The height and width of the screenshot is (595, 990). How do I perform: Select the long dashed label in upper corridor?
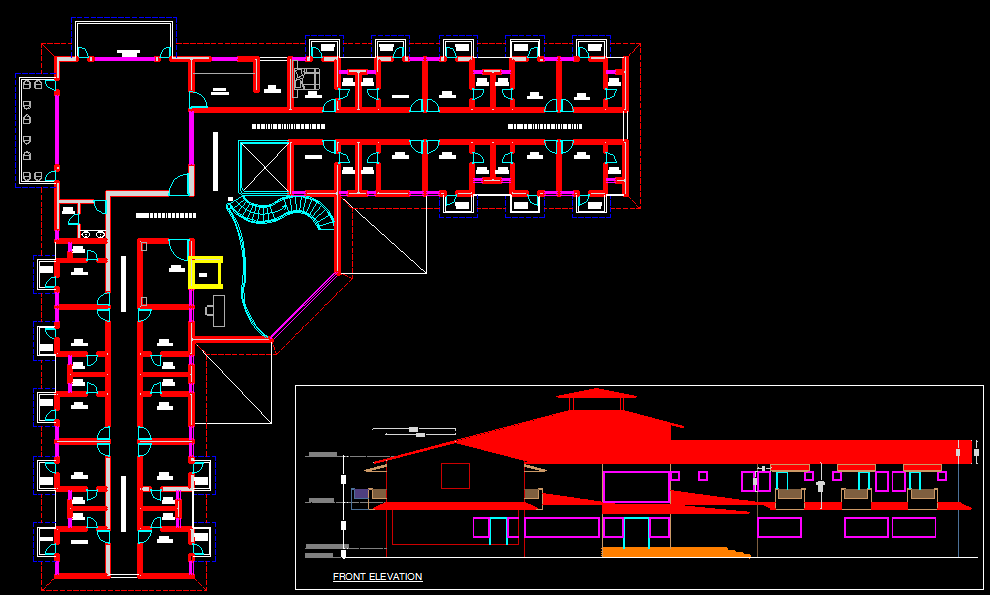coord(288,127)
